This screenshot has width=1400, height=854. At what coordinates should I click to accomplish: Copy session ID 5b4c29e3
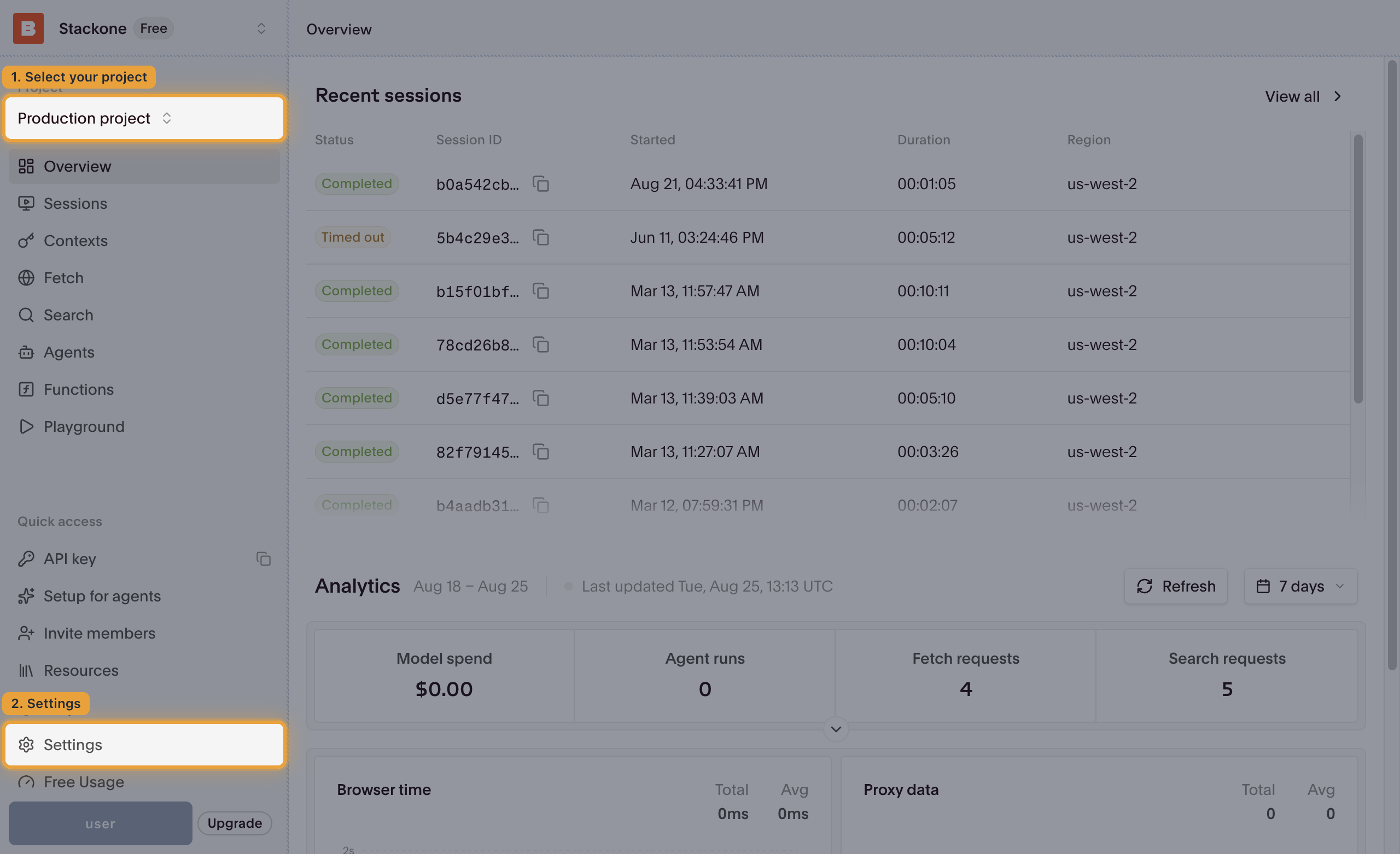point(540,237)
